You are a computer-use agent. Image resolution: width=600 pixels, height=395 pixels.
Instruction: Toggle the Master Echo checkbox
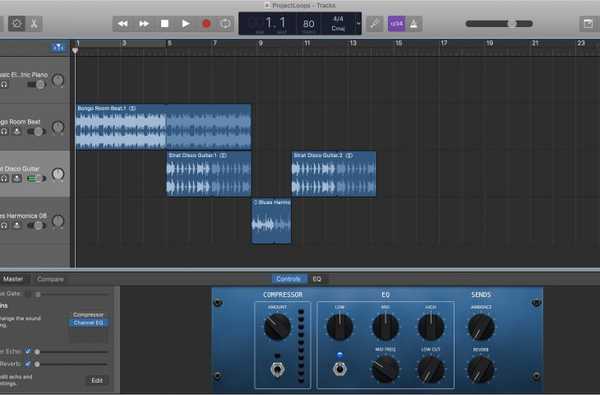[x=28, y=351]
